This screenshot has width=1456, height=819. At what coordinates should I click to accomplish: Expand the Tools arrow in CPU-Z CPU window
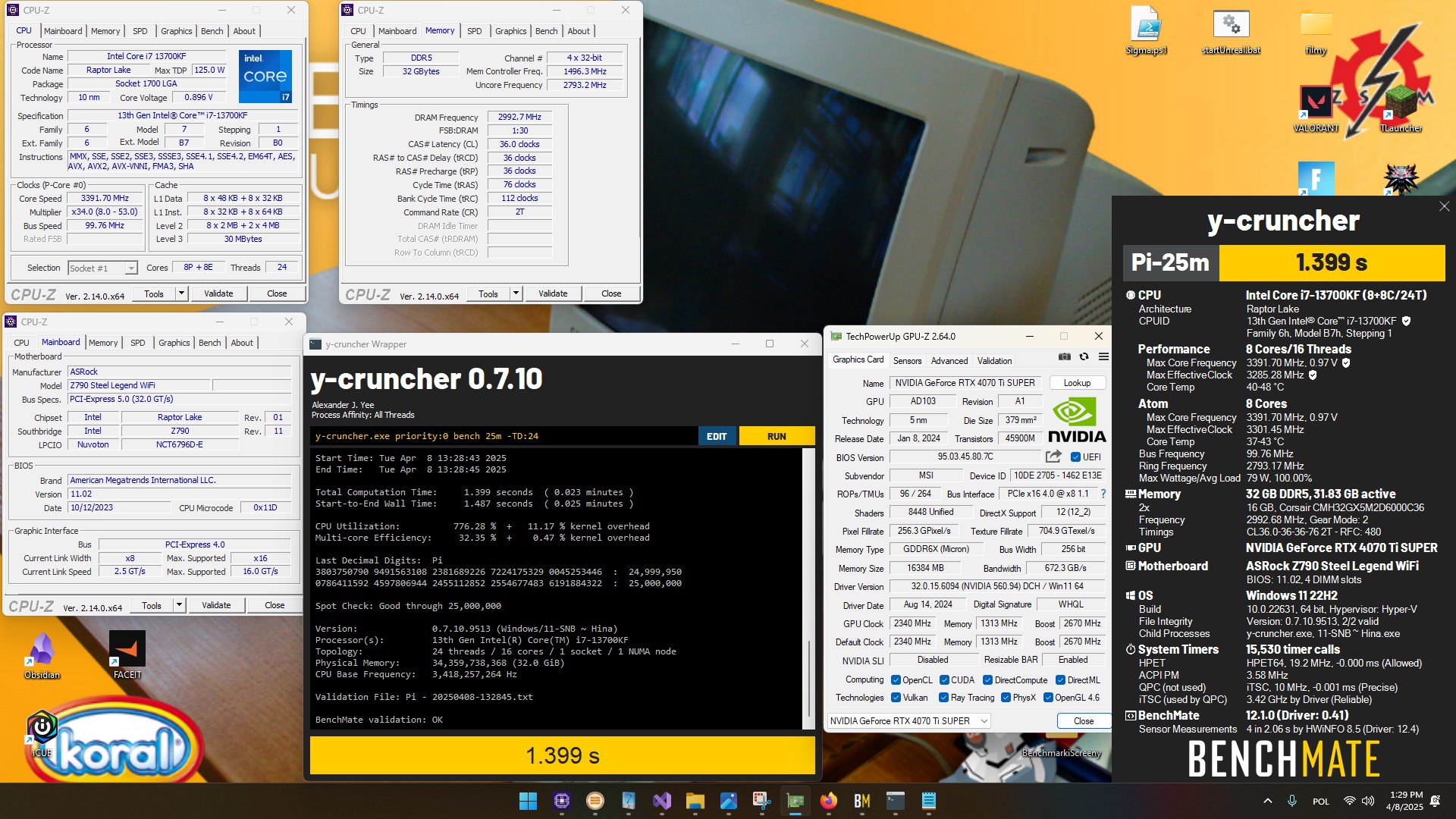click(181, 293)
